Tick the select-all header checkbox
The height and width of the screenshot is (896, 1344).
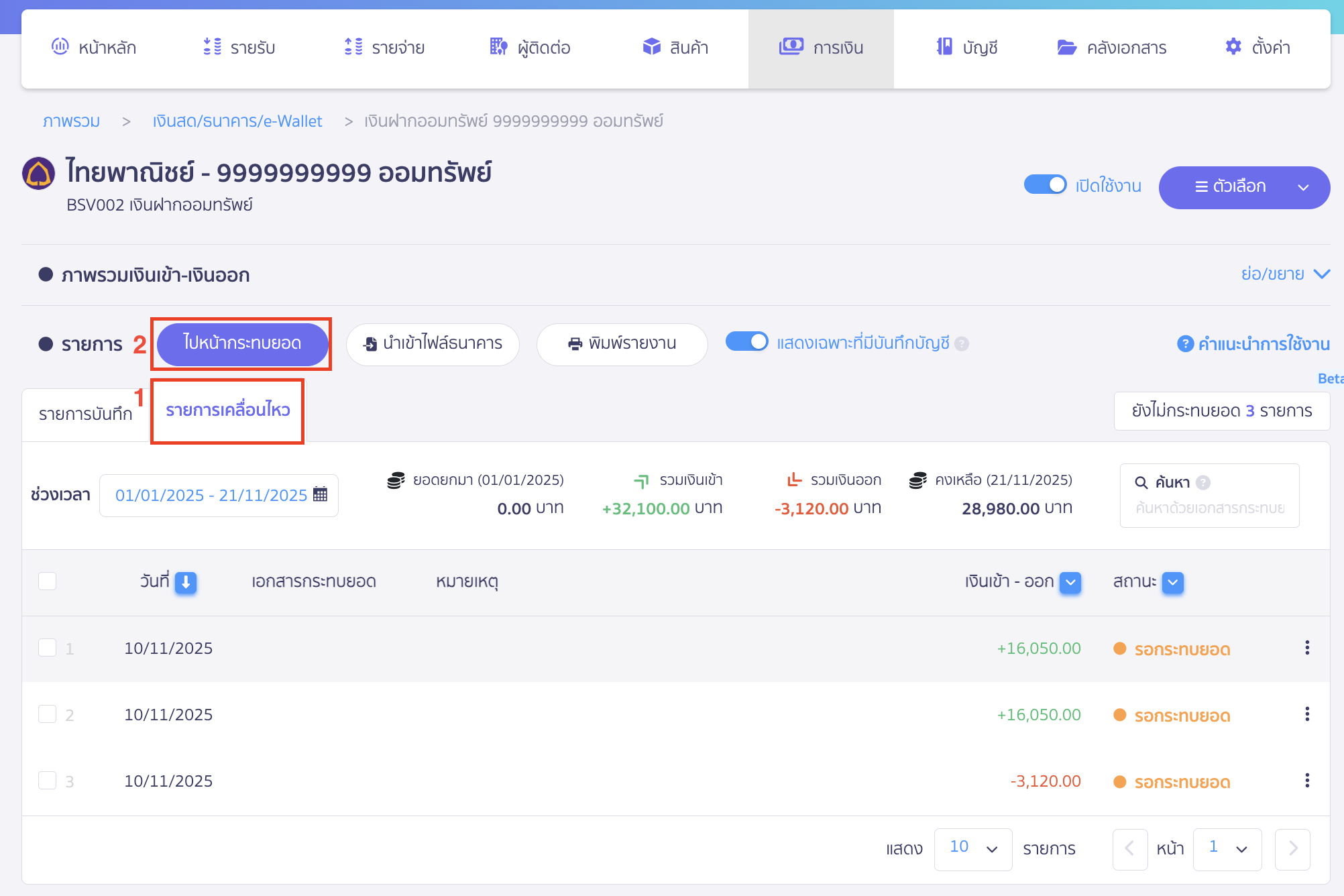[48, 581]
